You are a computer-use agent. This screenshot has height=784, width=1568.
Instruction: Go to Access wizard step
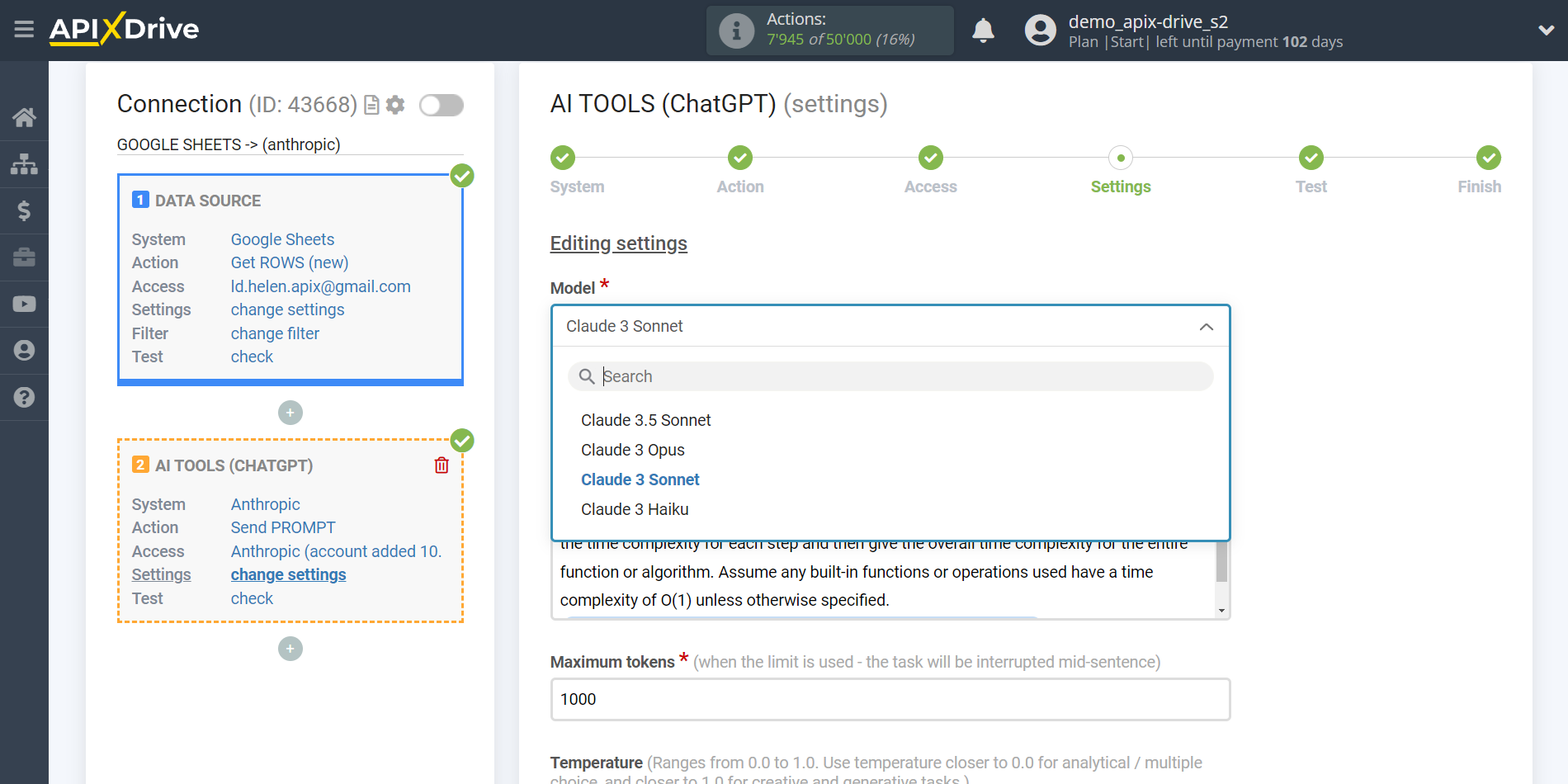click(931, 158)
